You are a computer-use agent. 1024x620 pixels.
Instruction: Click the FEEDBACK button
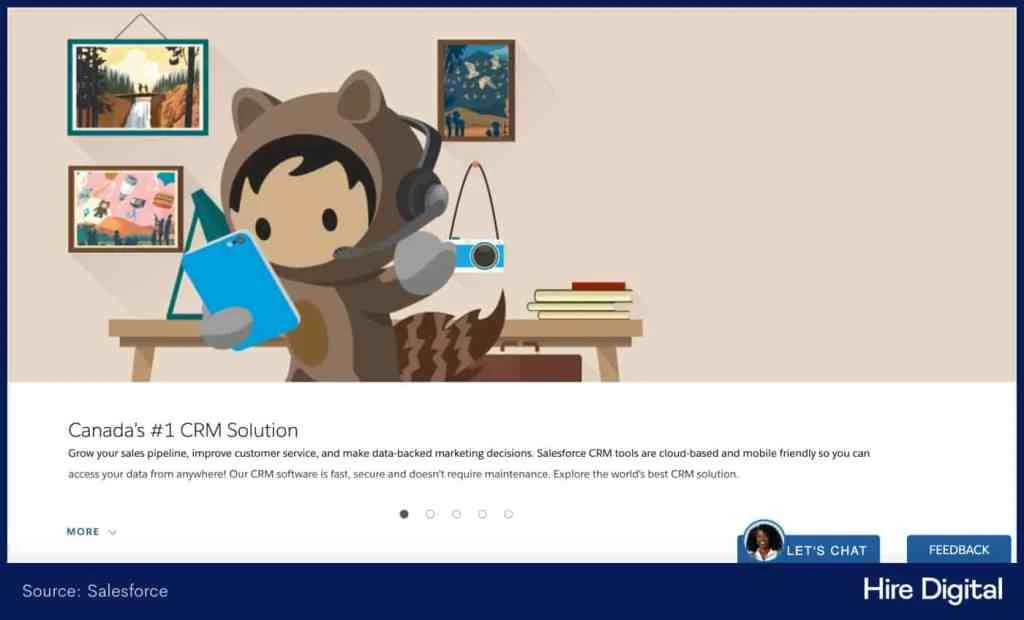point(957,549)
